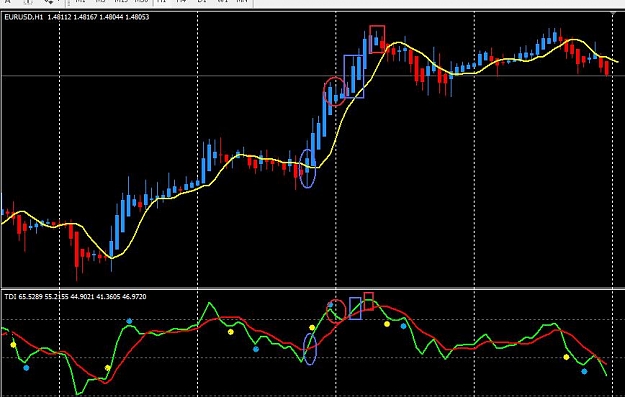Click the TDI value 44.9021
Screen dimensions: 625x397
click(x=82, y=297)
